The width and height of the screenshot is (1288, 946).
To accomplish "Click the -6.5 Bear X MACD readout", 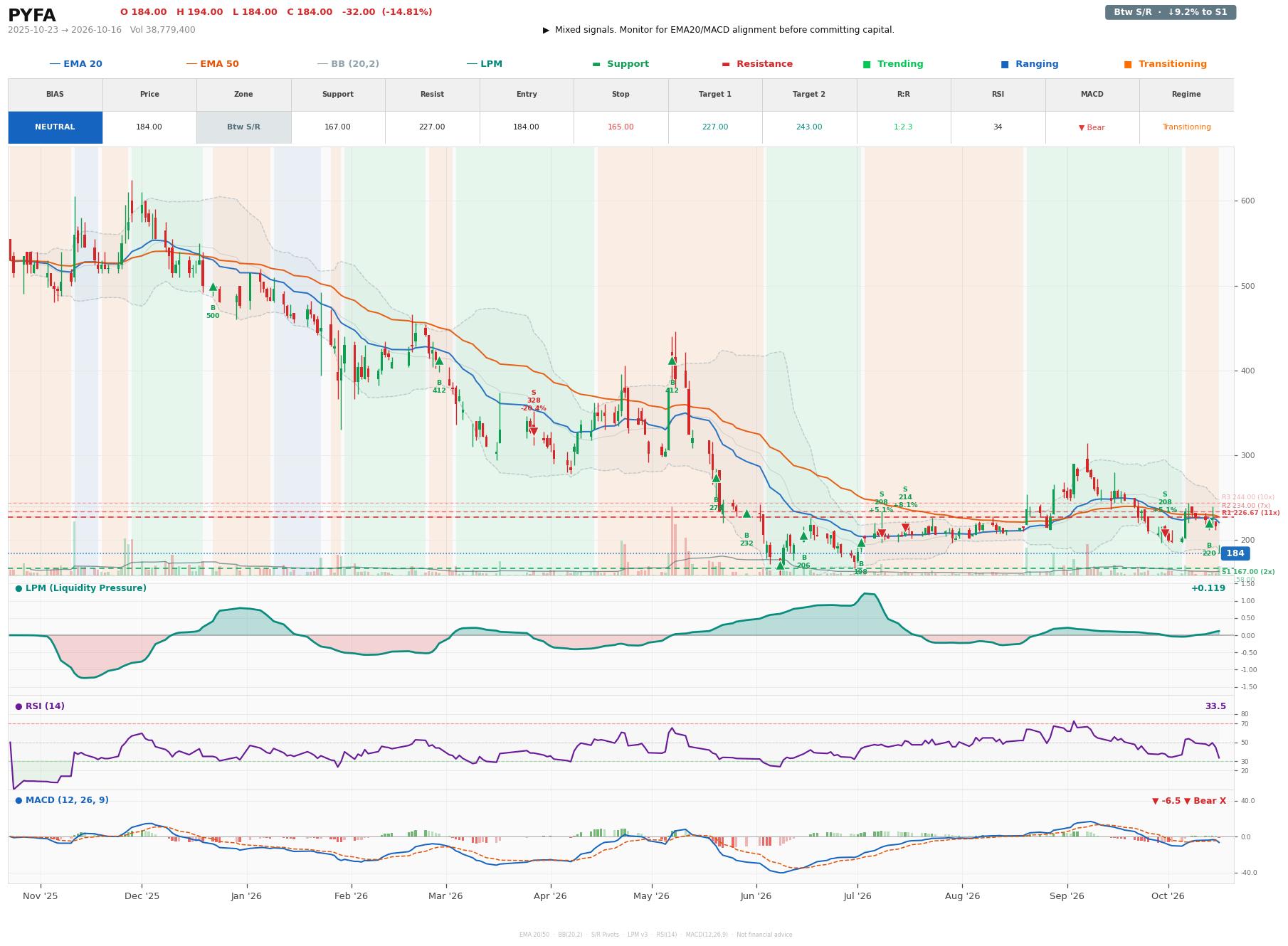I will [1189, 801].
